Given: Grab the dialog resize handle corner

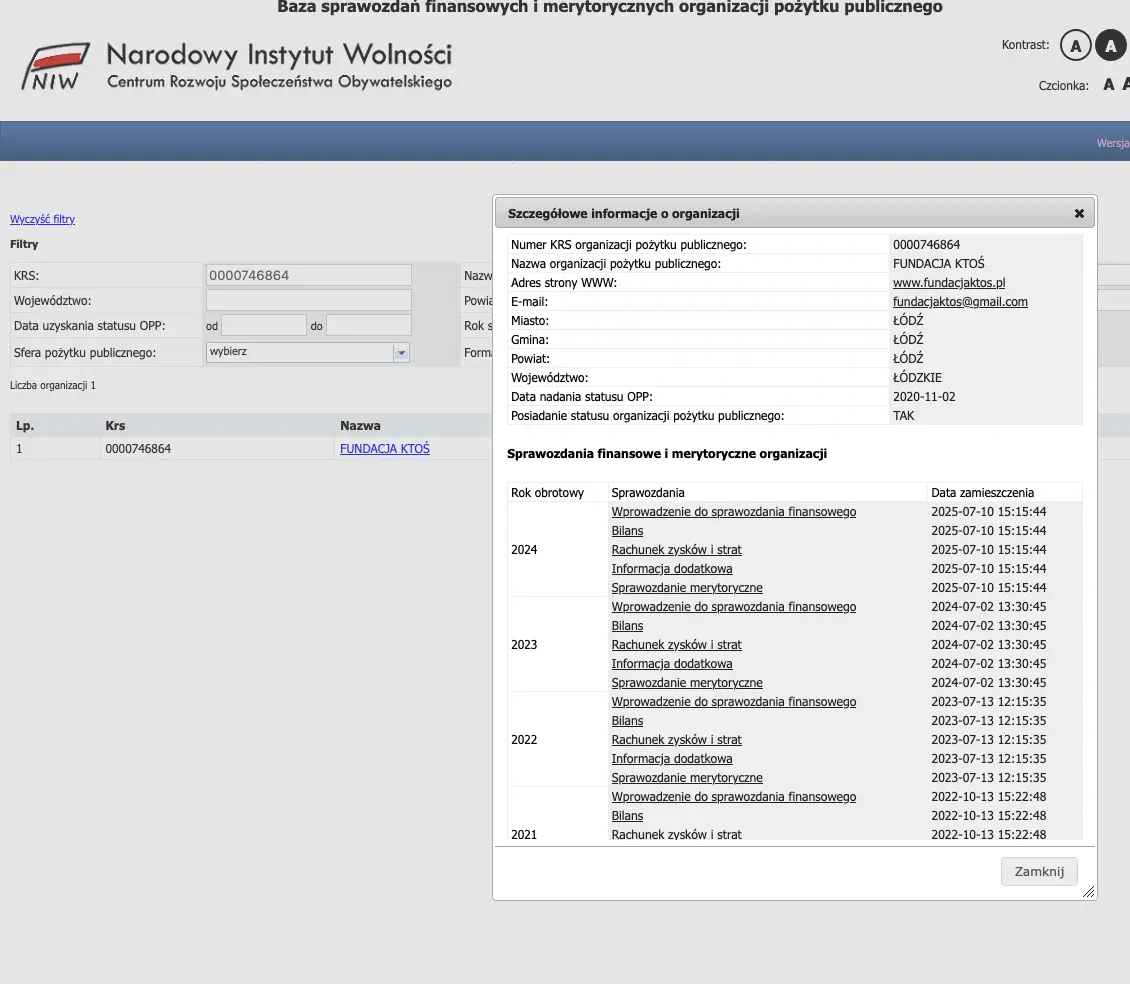Looking at the screenshot, I should (x=1088, y=892).
